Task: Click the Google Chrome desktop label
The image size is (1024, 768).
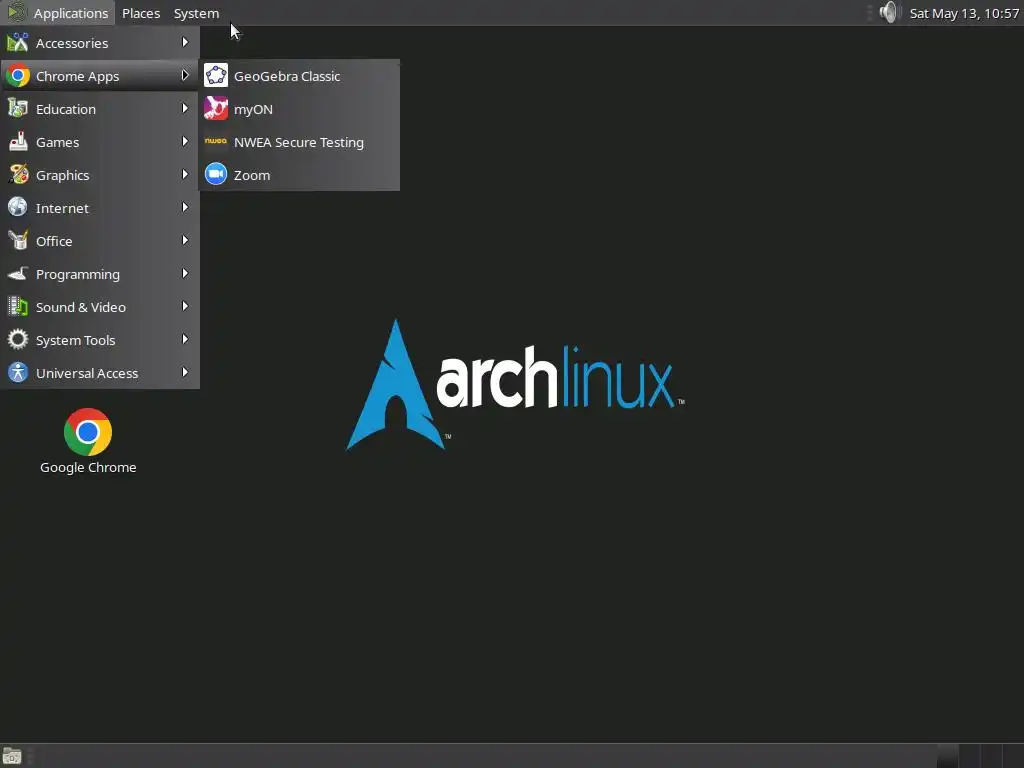Action: (x=88, y=468)
